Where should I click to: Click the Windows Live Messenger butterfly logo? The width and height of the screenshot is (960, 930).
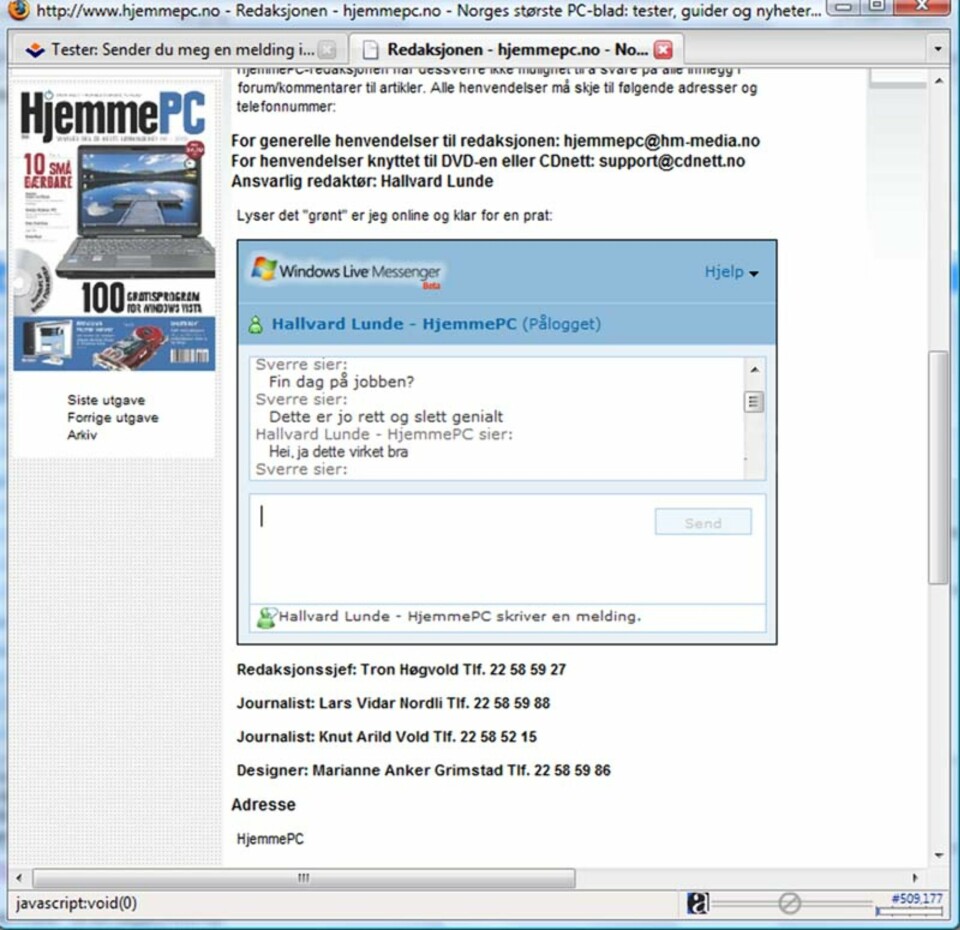tap(264, 269)
